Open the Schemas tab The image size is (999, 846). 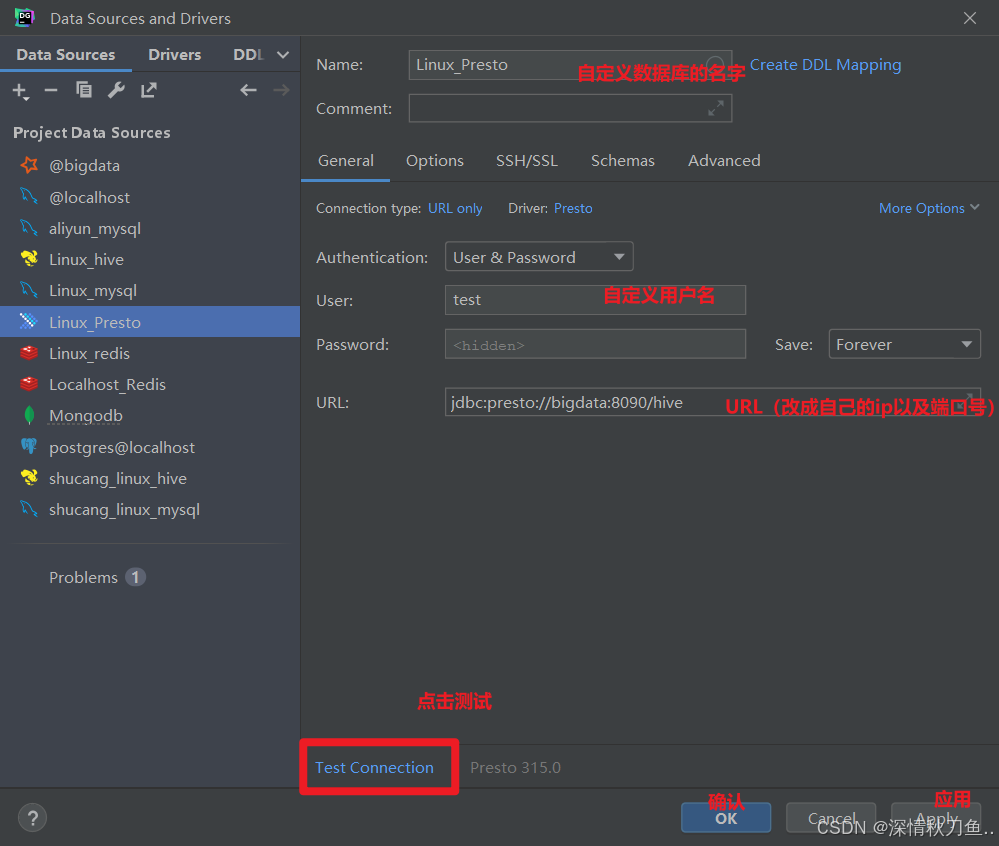[622, 161]
